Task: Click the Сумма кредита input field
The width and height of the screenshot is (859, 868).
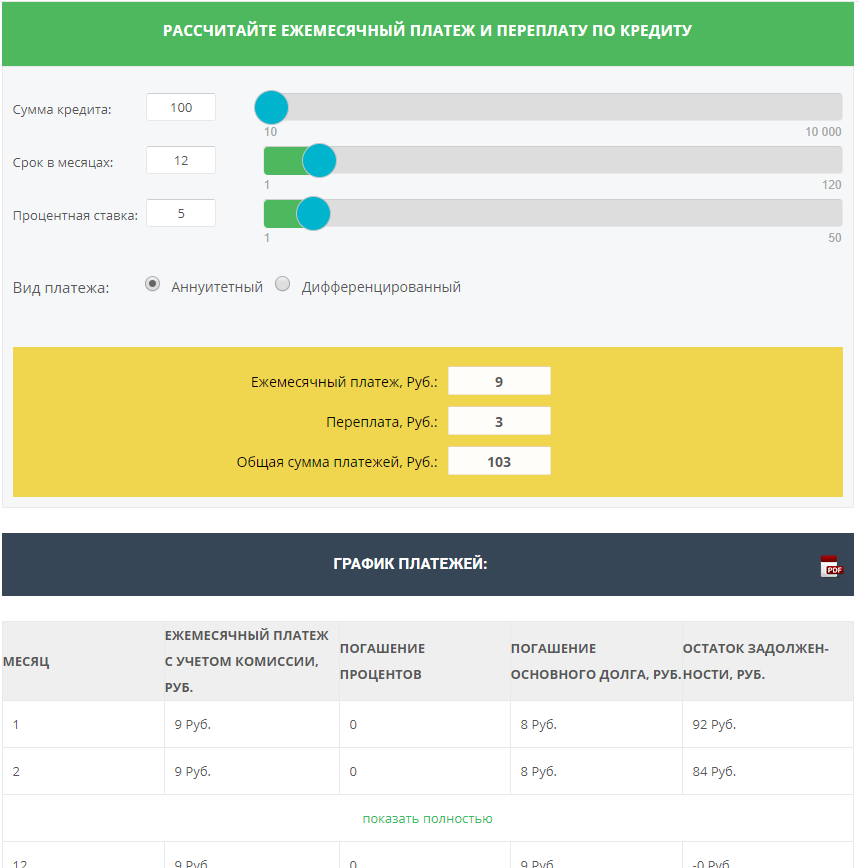Action: pos(181,107)
